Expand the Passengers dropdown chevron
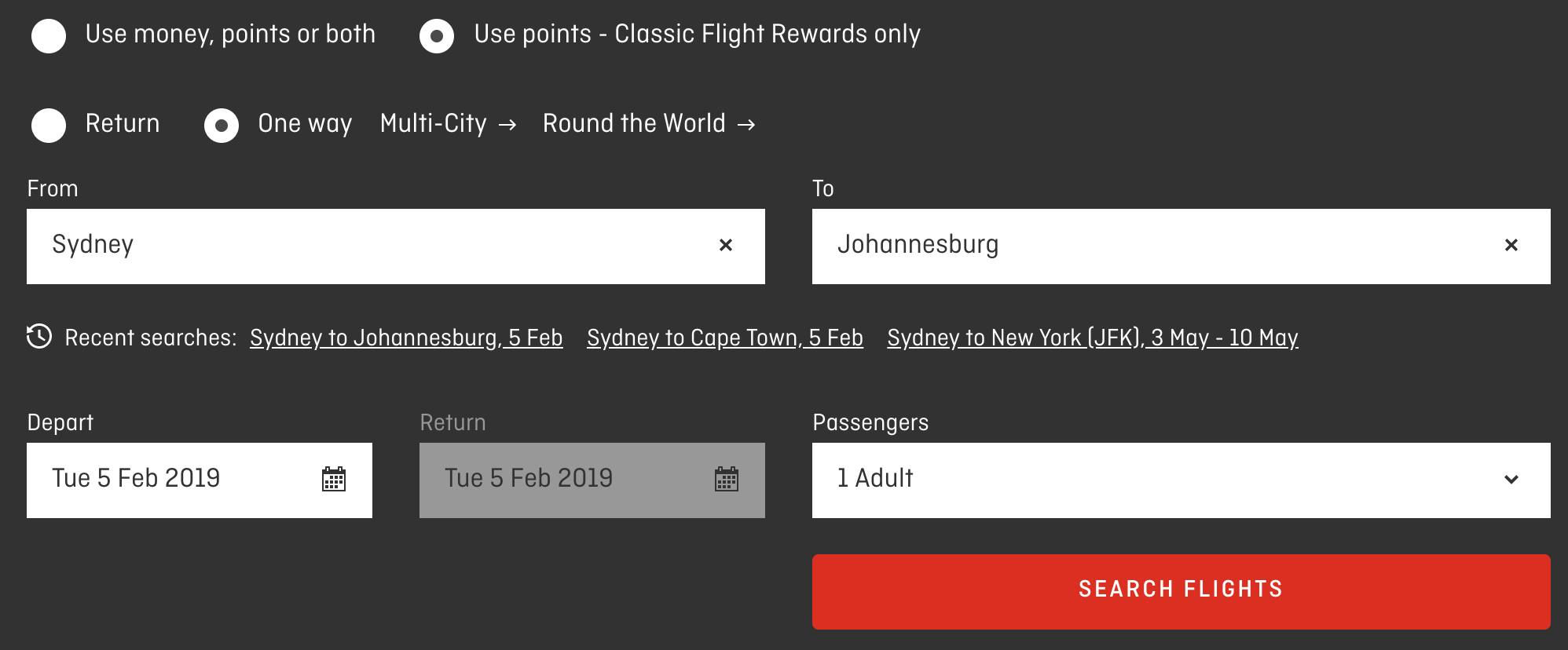This screenshot has height=650, width=1568. point(1511,480)
